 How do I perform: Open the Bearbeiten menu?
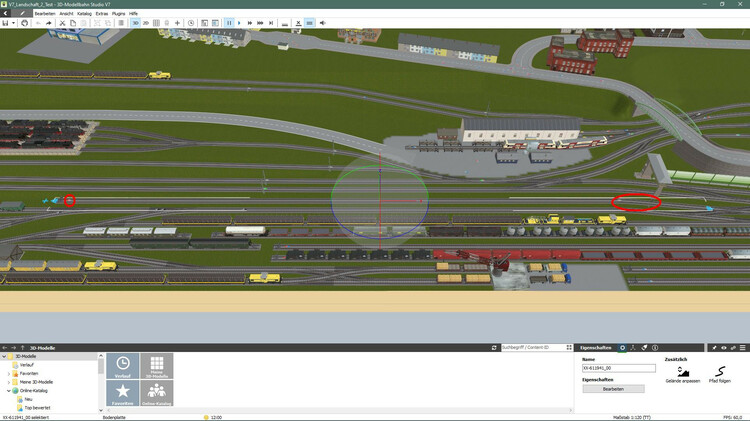pos(45,13)
